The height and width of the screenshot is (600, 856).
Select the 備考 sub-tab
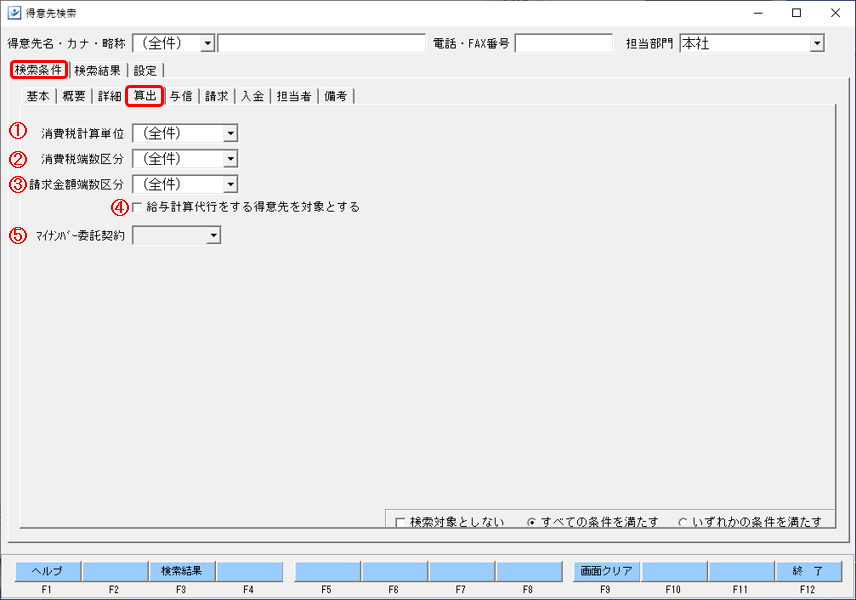(336, 96)
